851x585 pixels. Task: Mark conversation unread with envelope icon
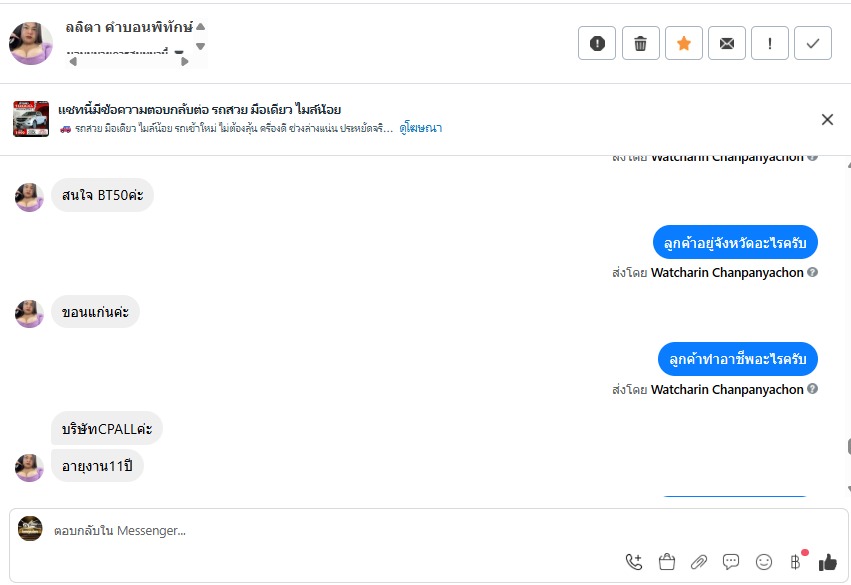click(727, 43)
